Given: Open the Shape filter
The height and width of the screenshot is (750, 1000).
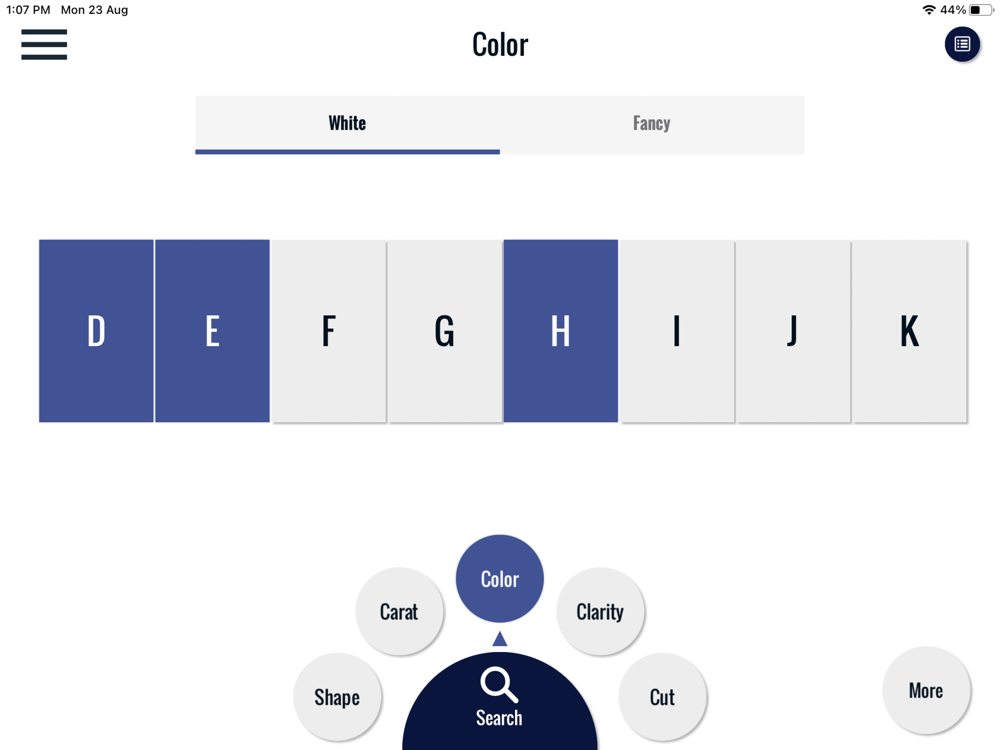Looking at the screenshot, I should (x=337, y=697).
